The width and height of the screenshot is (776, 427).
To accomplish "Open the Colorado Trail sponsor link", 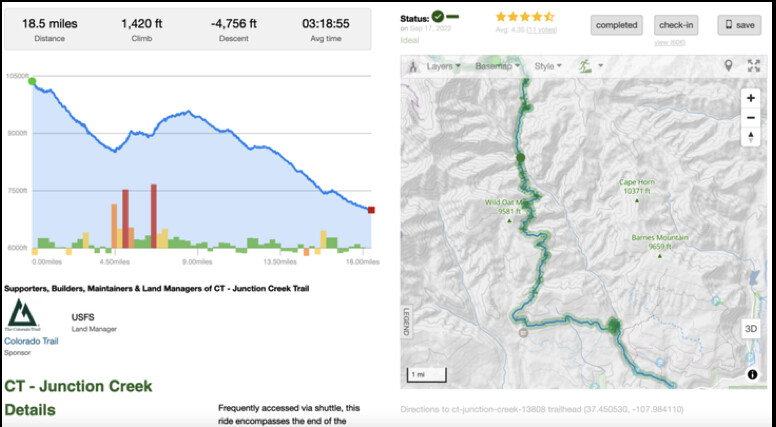I will 31,341.
